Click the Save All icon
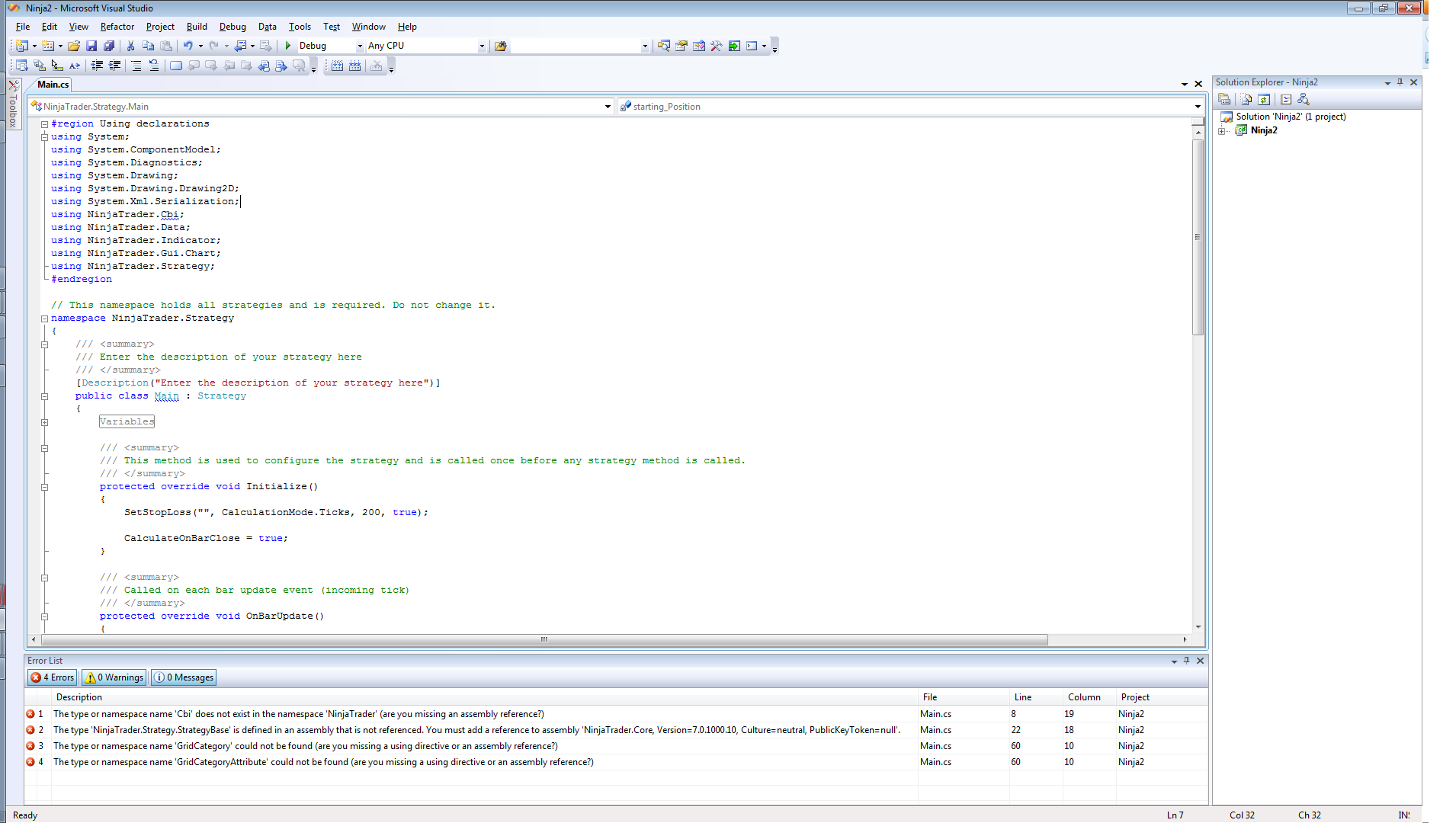This screenshot has width=1456, height=823. pyautogui.click(x=109, y=46)
